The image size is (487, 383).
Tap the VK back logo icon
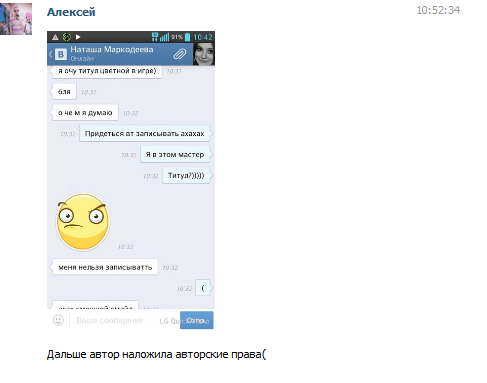61,54
